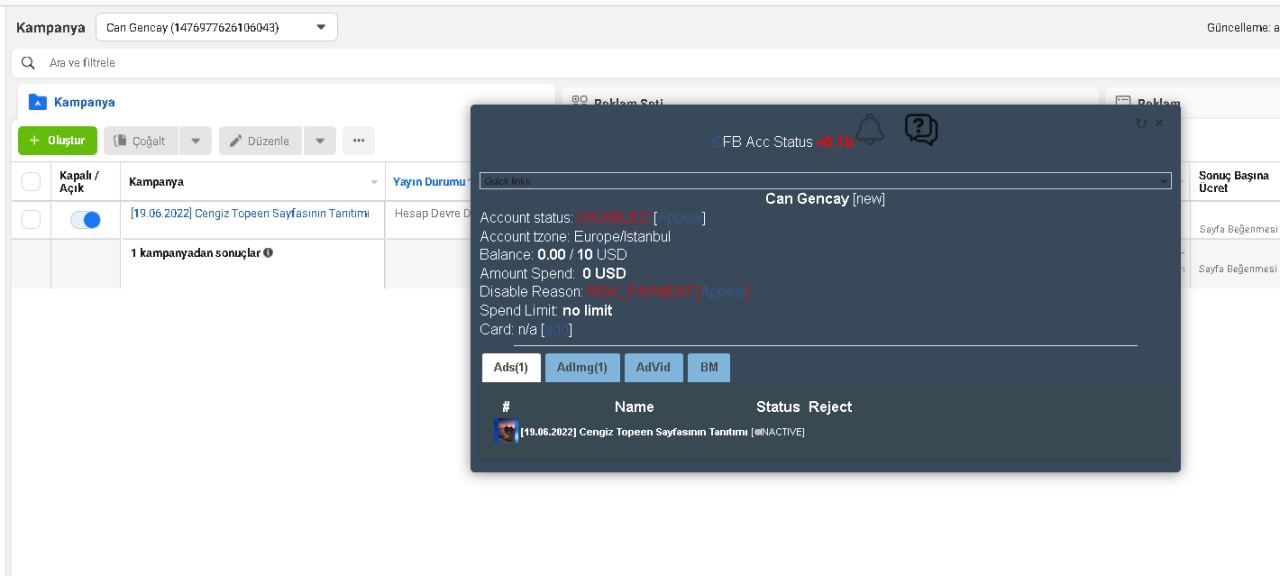Click the green Oluştur button
This screenshot has width=1280, height=576.
58,141
